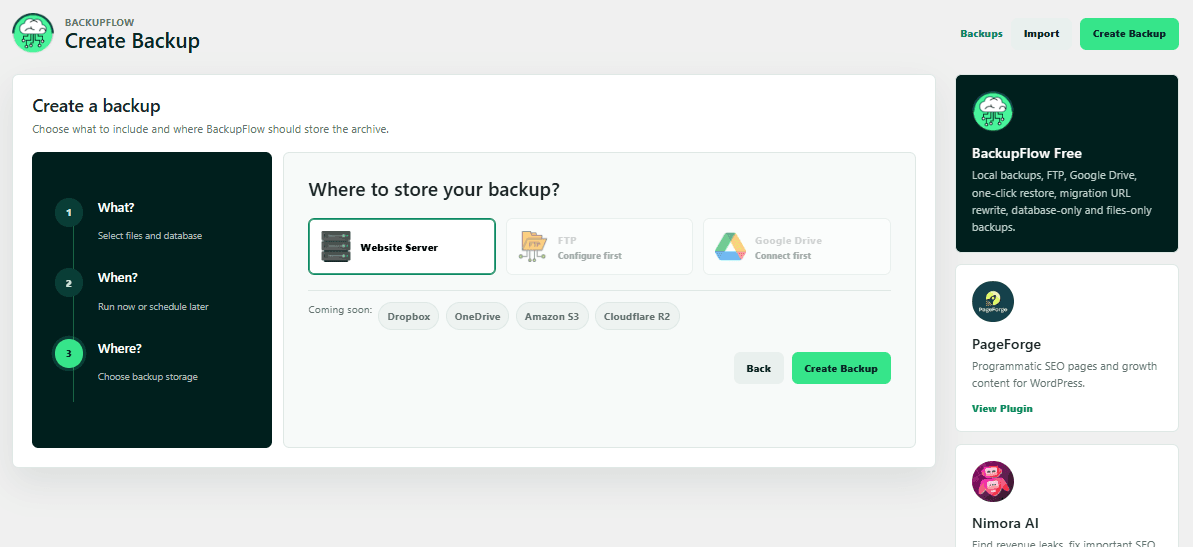Go to the What? wizard step
This screenshot has width=1193, height=547.
116,208
